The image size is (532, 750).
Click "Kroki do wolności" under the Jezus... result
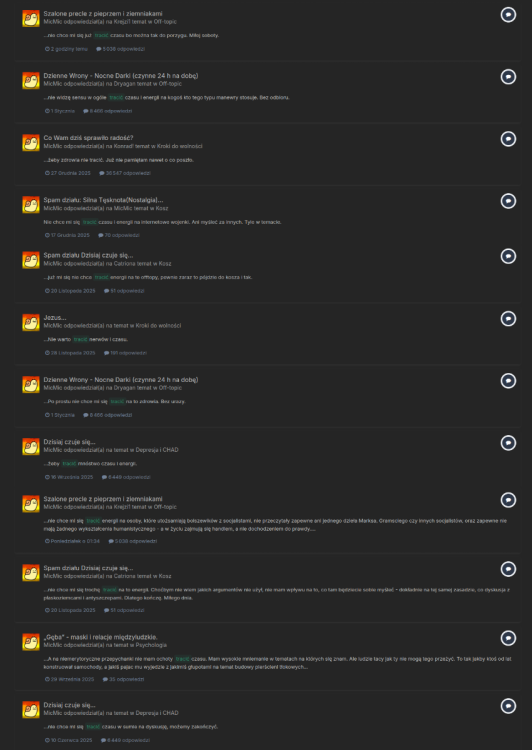pos(158,326)
